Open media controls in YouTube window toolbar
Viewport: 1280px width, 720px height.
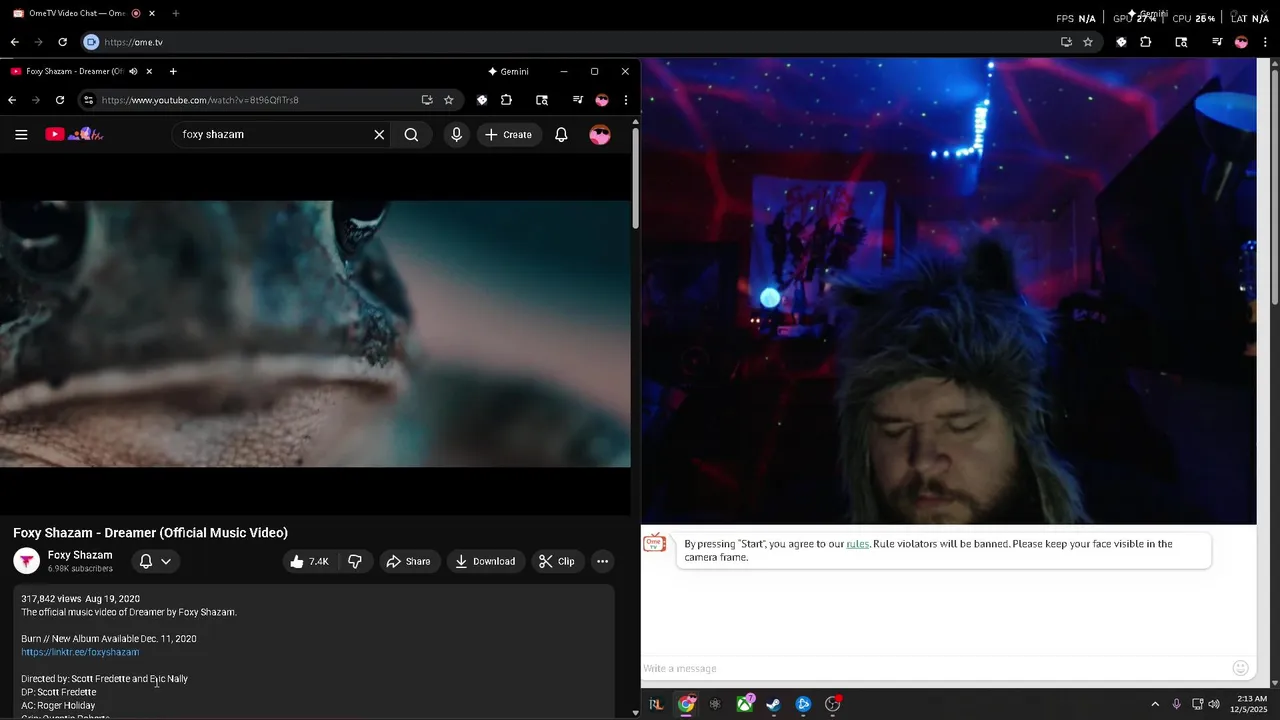[x=577, y=100]
